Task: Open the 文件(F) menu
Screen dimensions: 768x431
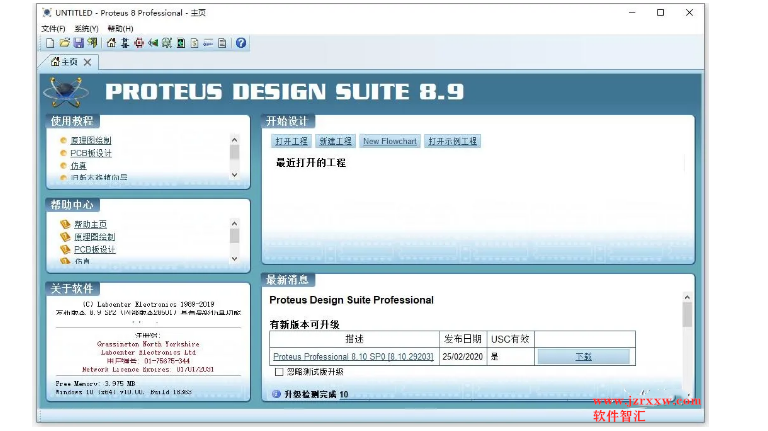Action: tap(53, 28)
